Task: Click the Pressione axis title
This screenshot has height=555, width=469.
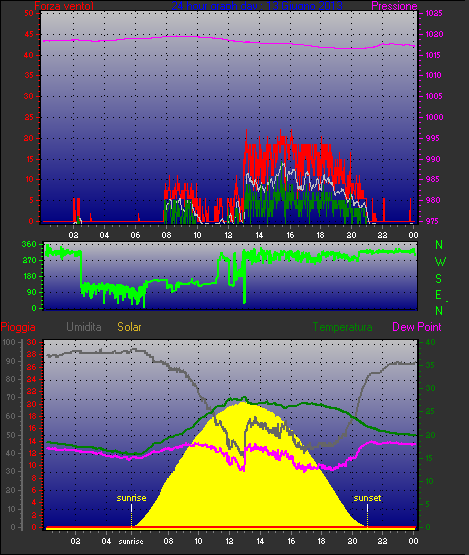Action: (394, 6)
